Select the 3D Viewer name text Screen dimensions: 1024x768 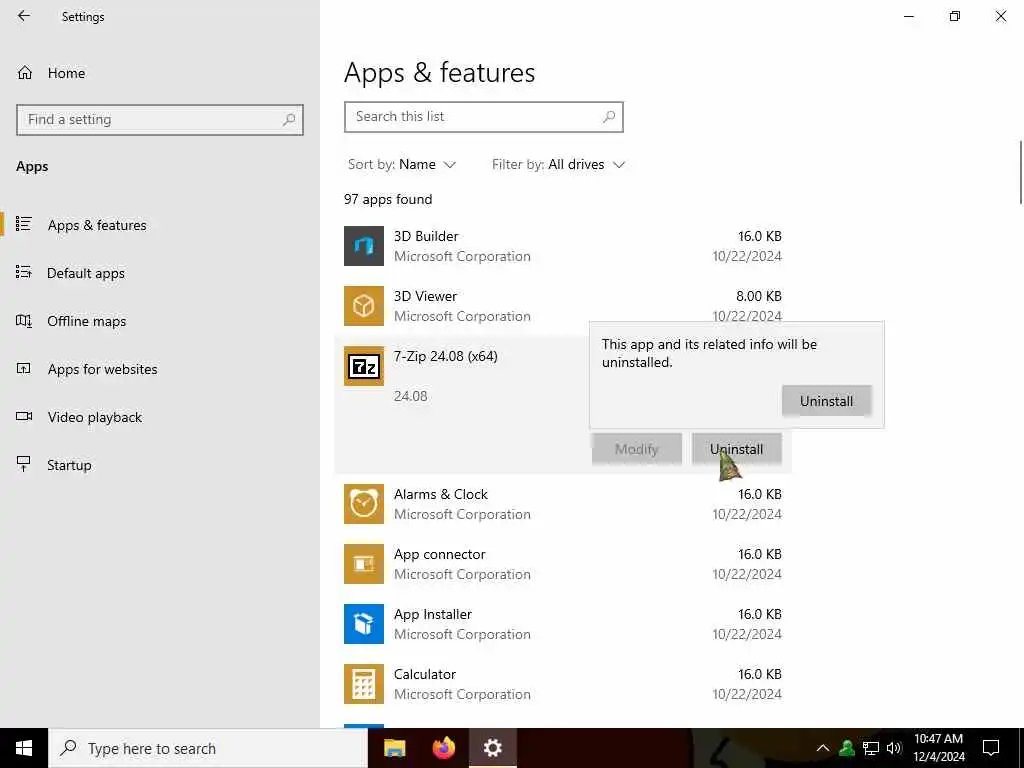point(425,296)
